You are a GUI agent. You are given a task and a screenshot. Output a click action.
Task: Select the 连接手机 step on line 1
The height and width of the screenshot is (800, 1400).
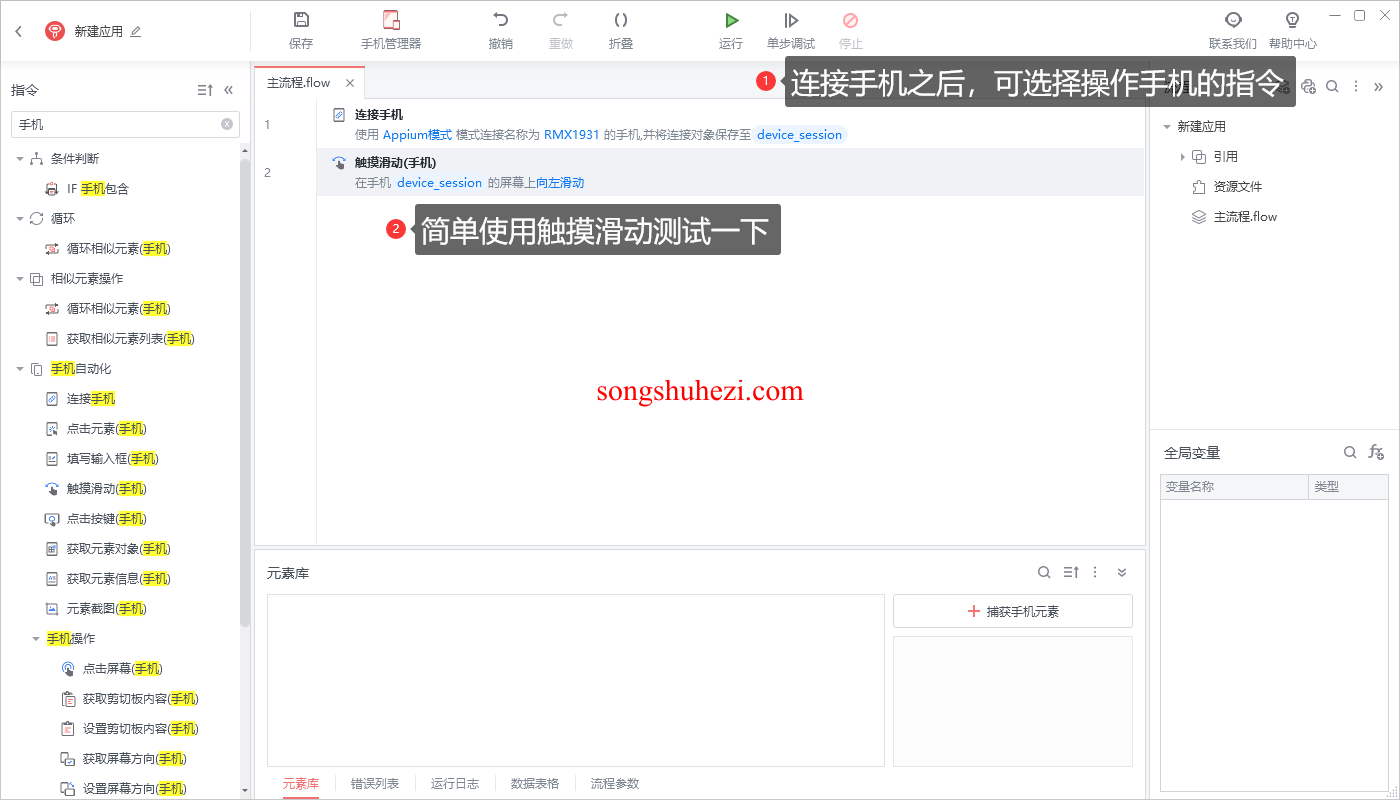tap(731, 125)
